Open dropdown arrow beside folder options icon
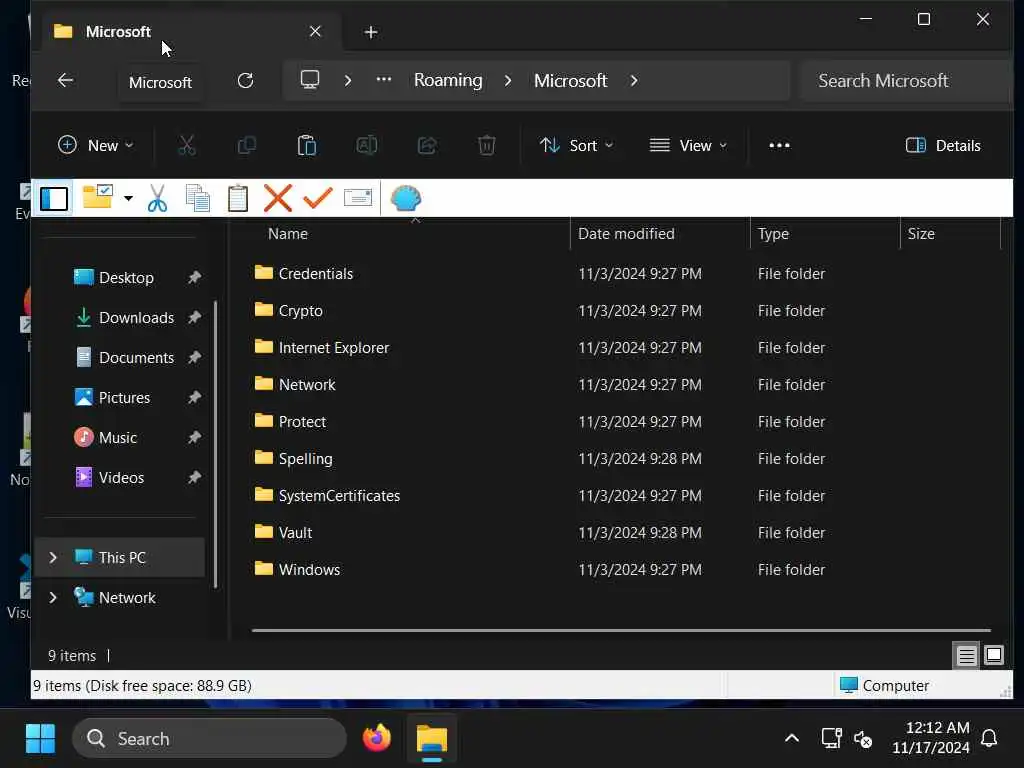This screenshot has width=1024, height=768. pyautogui.click(x=129, y=199)
